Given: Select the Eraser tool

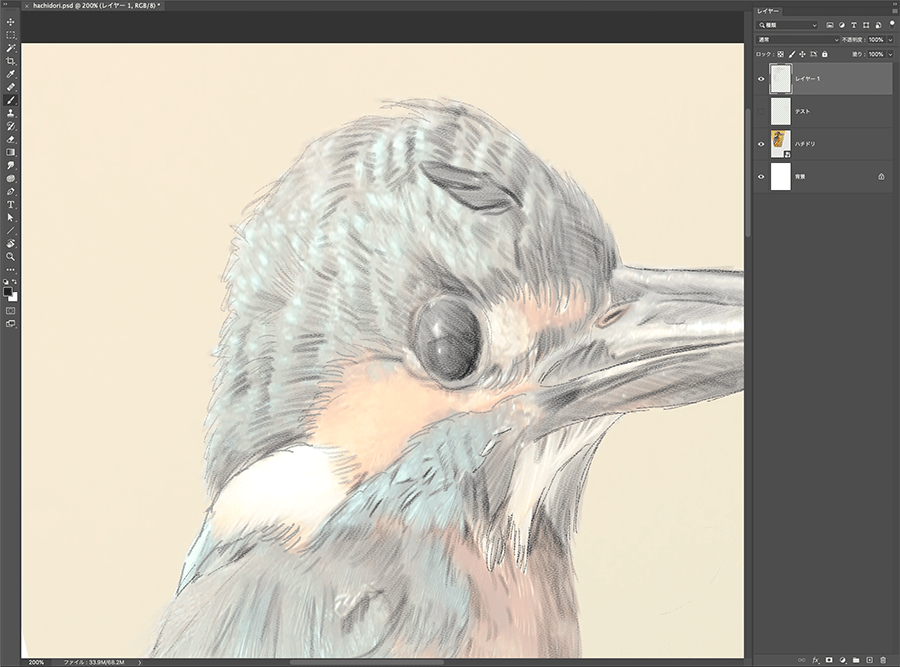Looking at the screenshot, I should [11, 139].
